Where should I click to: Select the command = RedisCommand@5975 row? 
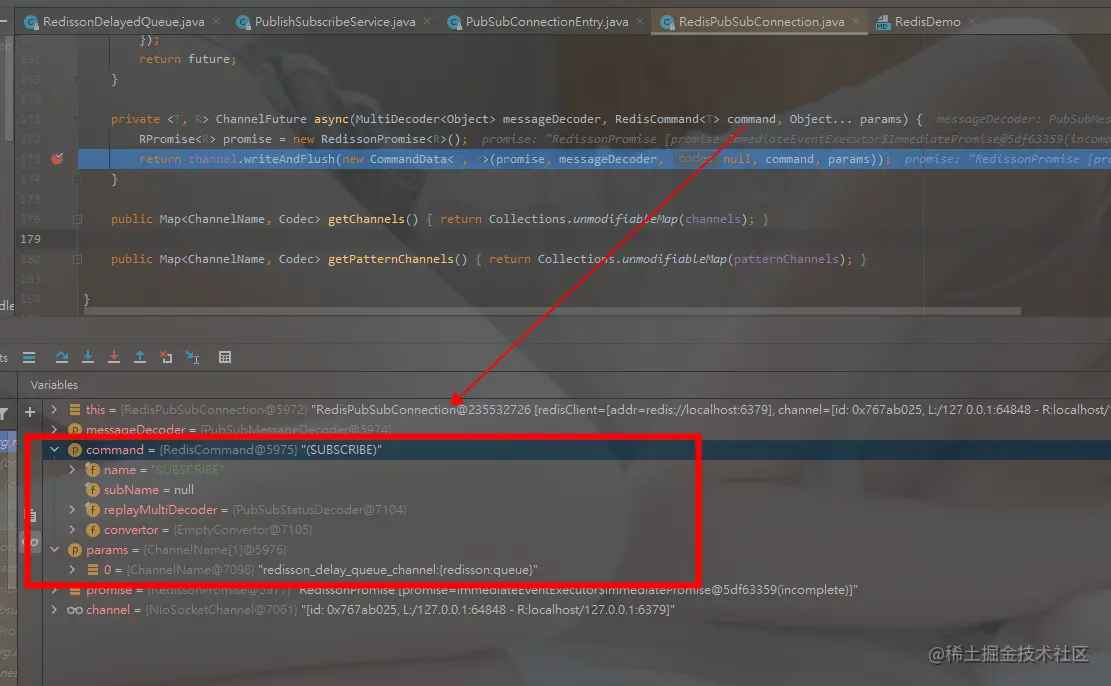(576, 449)
